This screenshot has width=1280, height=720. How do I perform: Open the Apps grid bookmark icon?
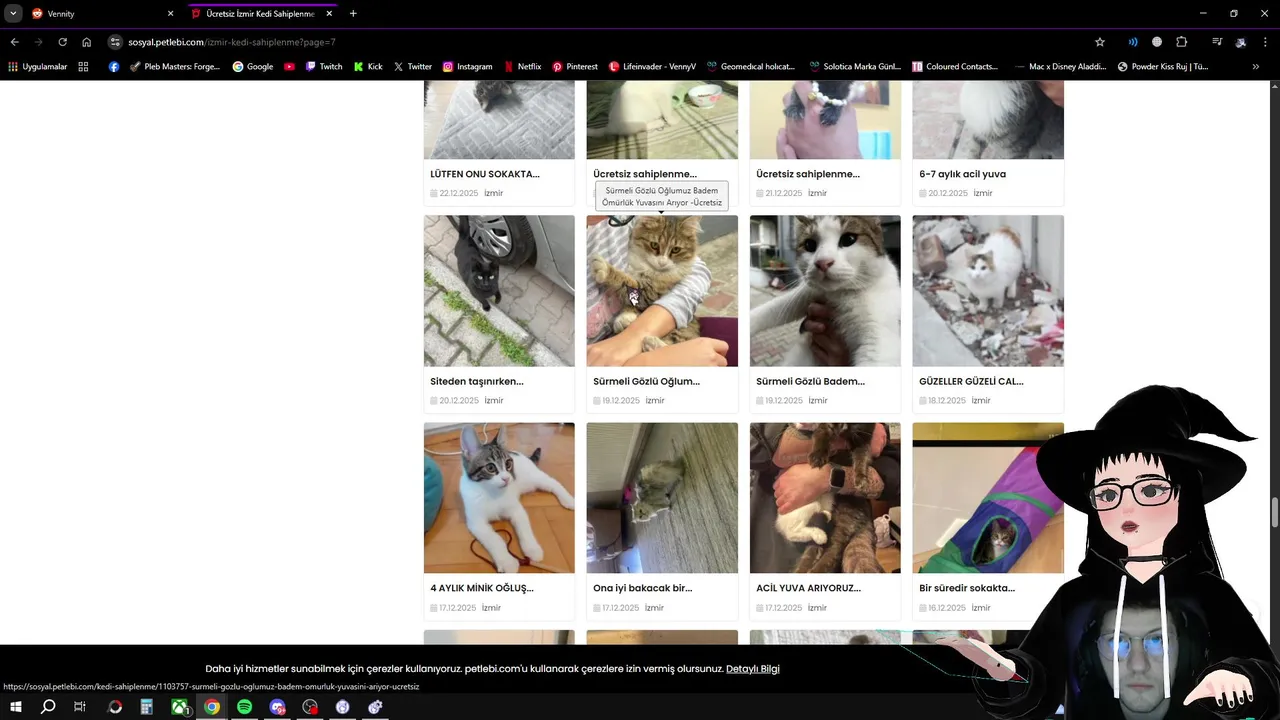83,67
